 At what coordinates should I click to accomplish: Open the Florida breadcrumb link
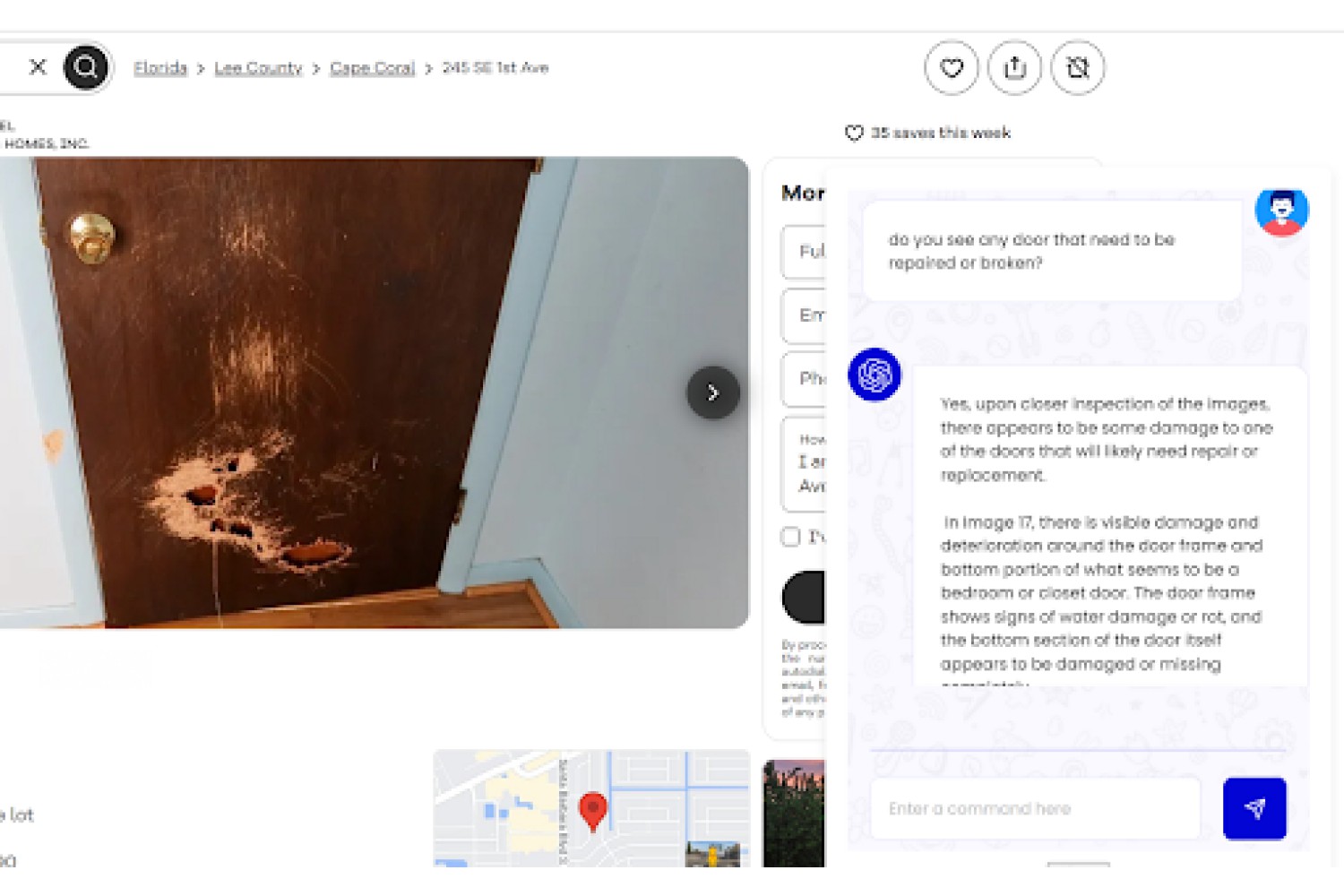click(160, 68)
